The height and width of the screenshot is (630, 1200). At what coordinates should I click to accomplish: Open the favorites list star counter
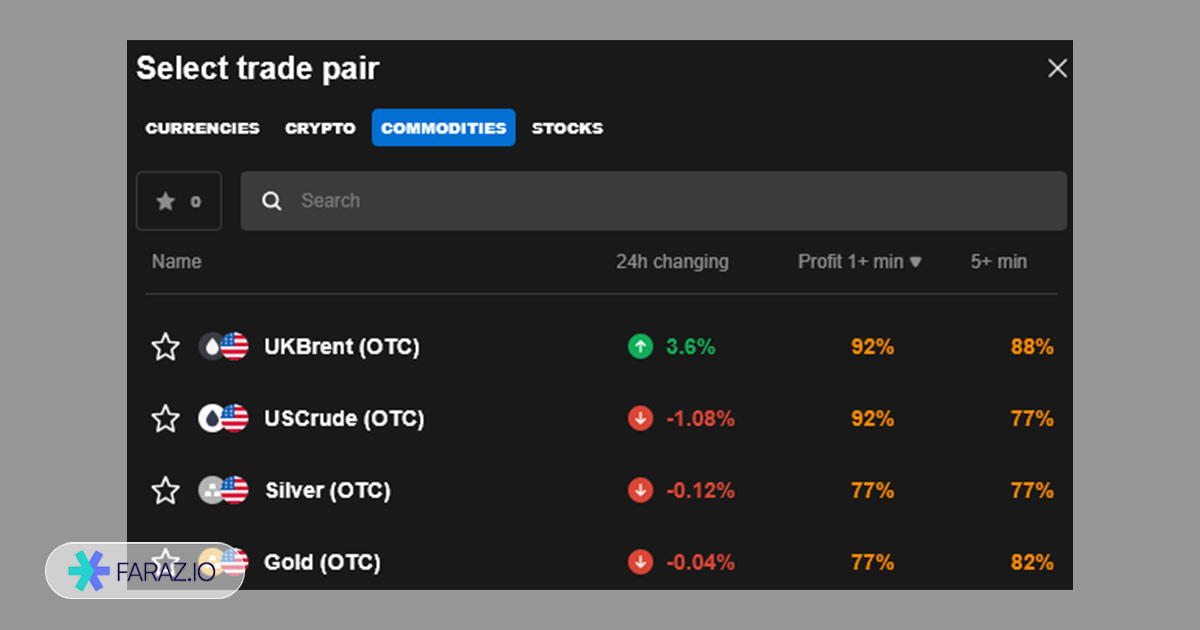(179, 201)
